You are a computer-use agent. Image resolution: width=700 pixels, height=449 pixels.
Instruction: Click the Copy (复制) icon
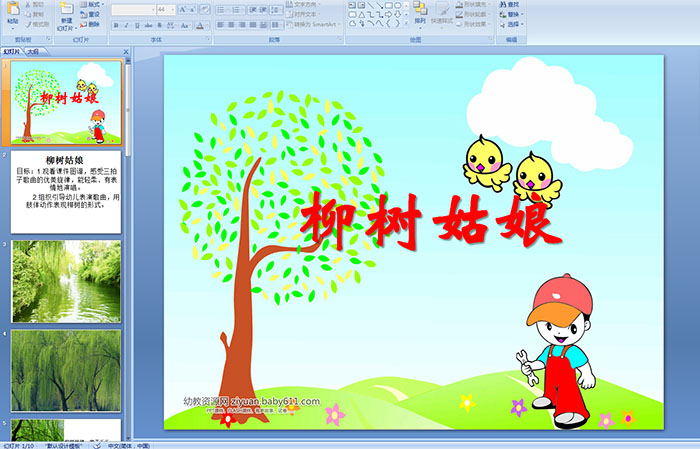click(x=28, y=14)
